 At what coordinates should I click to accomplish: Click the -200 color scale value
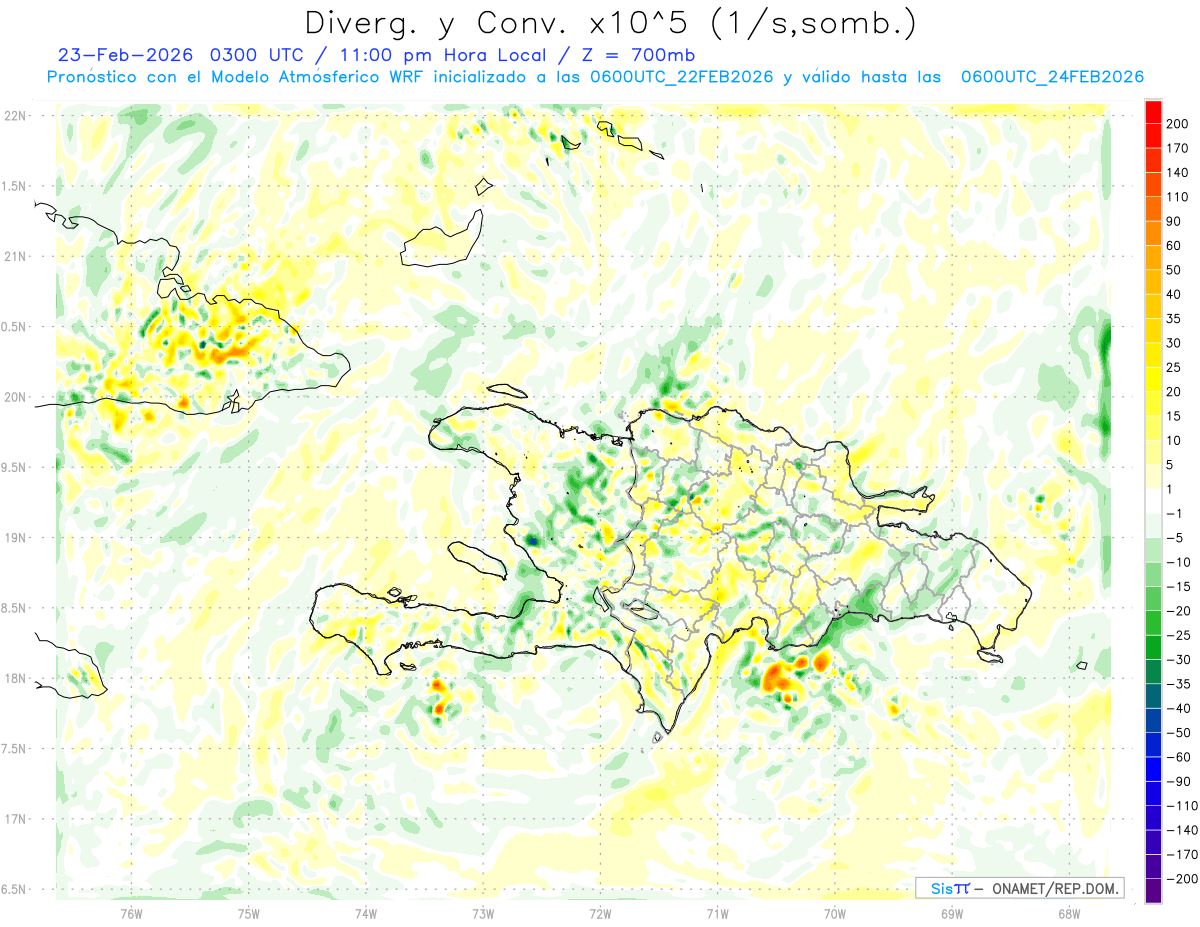[x=1184, y=878]
